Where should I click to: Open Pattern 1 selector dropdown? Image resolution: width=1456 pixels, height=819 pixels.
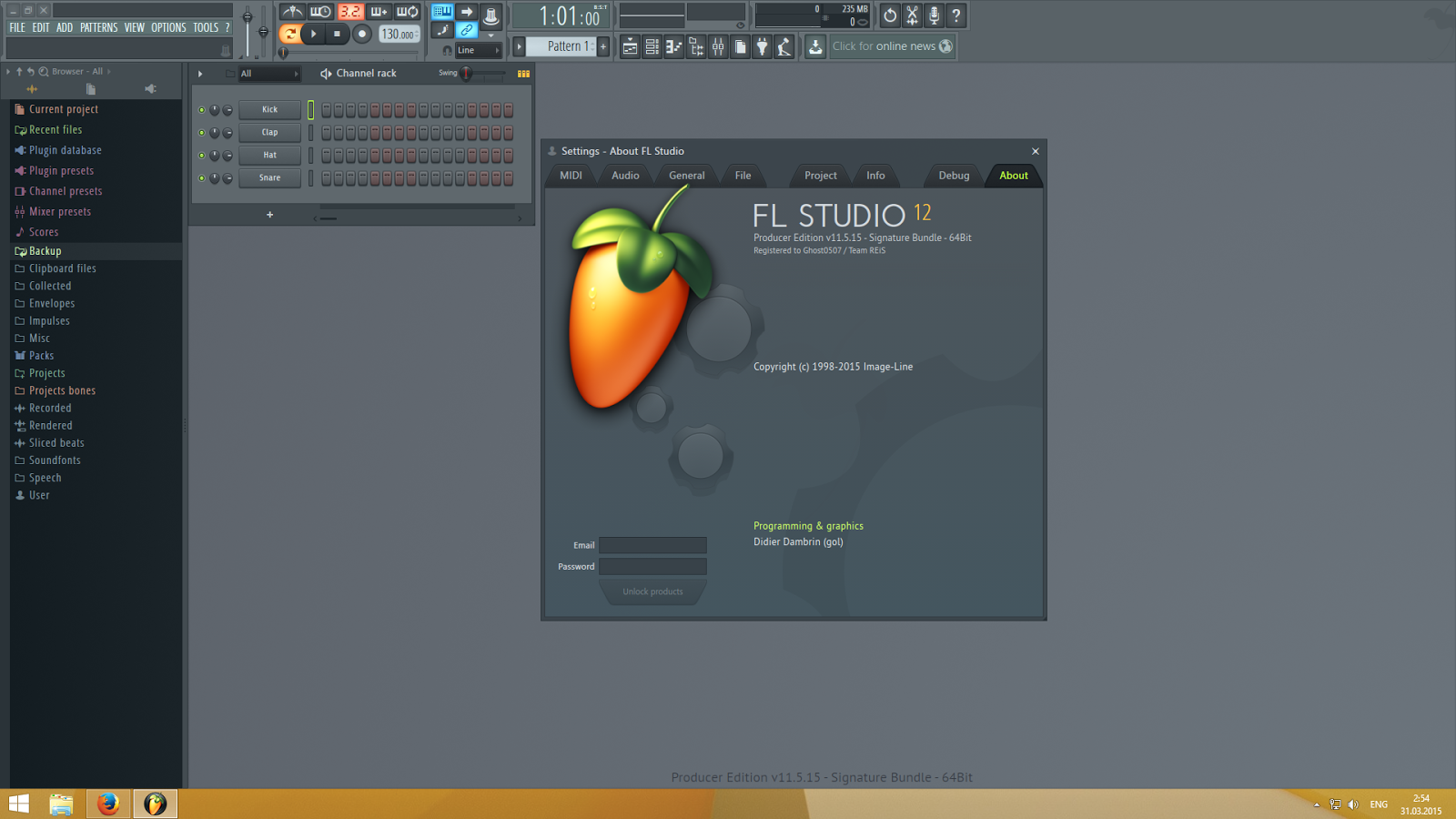(x=561, y=46)
